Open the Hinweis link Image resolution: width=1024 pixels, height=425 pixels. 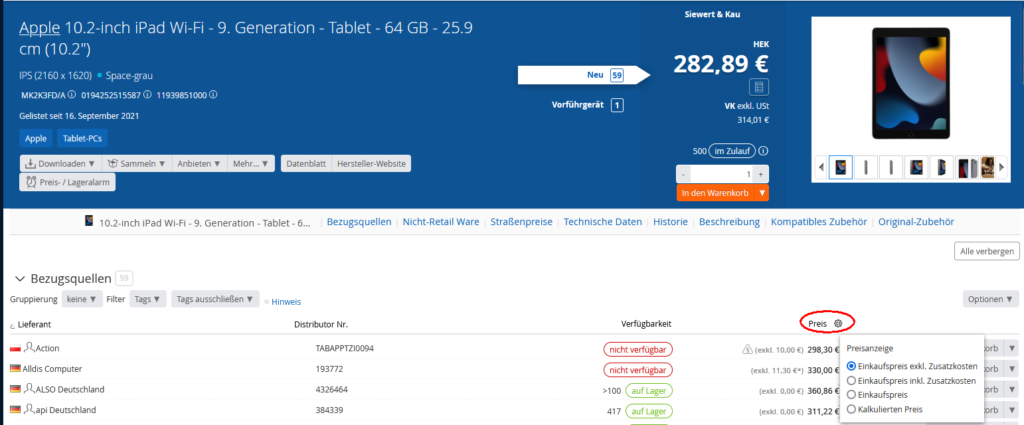(286, 302)
